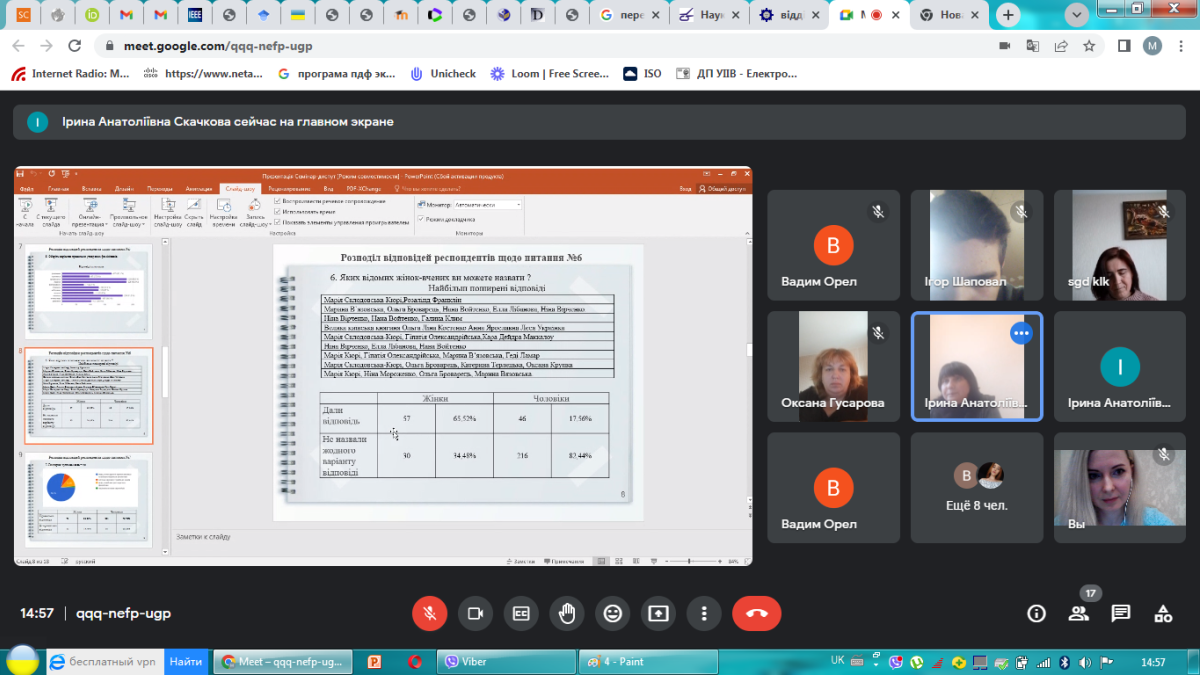Show the participants list panel
The image size is (1200, 675).
[1078, 613]
